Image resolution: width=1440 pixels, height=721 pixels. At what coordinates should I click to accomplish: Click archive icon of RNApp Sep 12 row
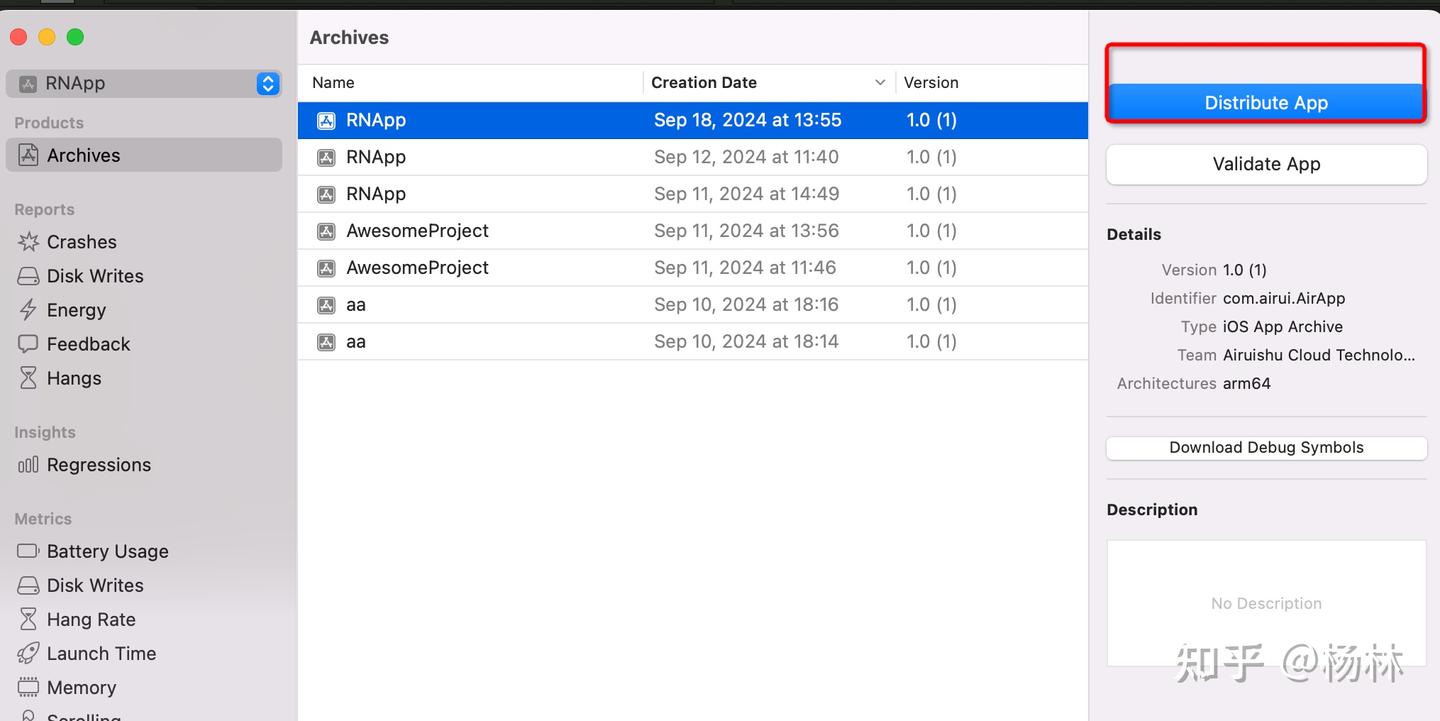pos(326,158)
